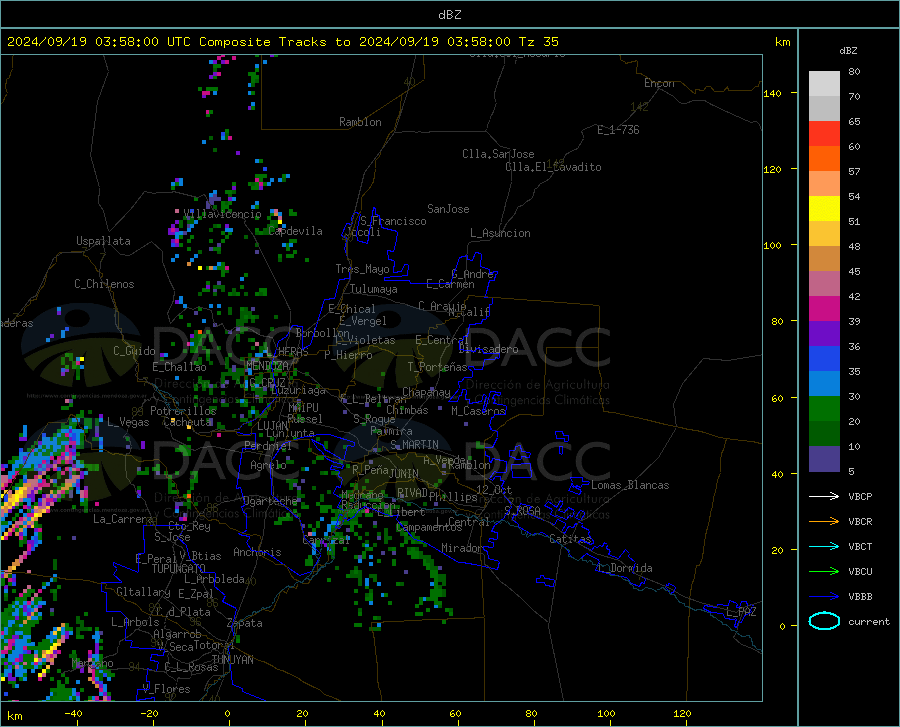Screen dimensions: 900x727
Task: Select the red 65 dBZ color swatch
Action: click(824, 134)
